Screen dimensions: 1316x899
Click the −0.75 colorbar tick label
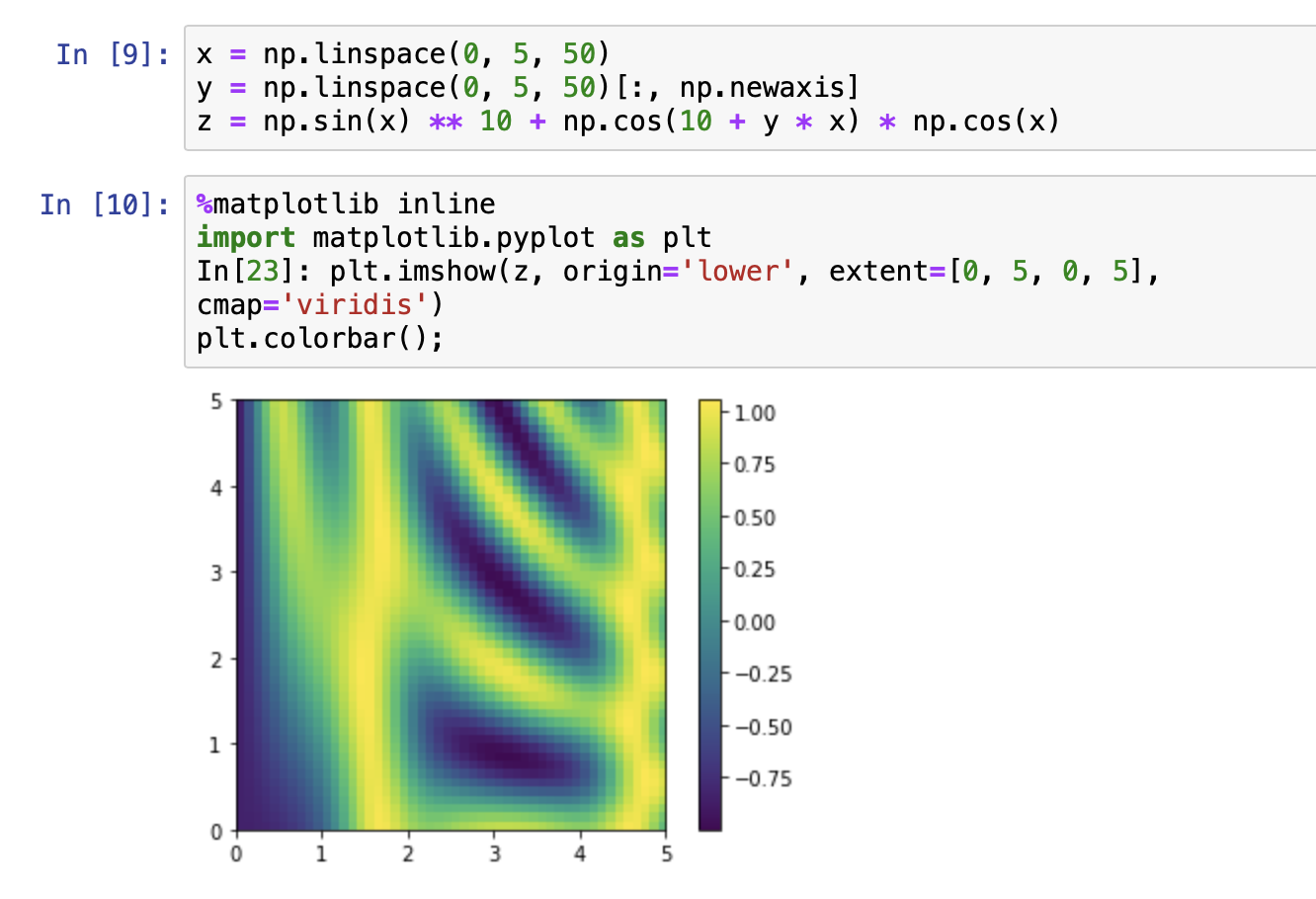pos(763,778)
